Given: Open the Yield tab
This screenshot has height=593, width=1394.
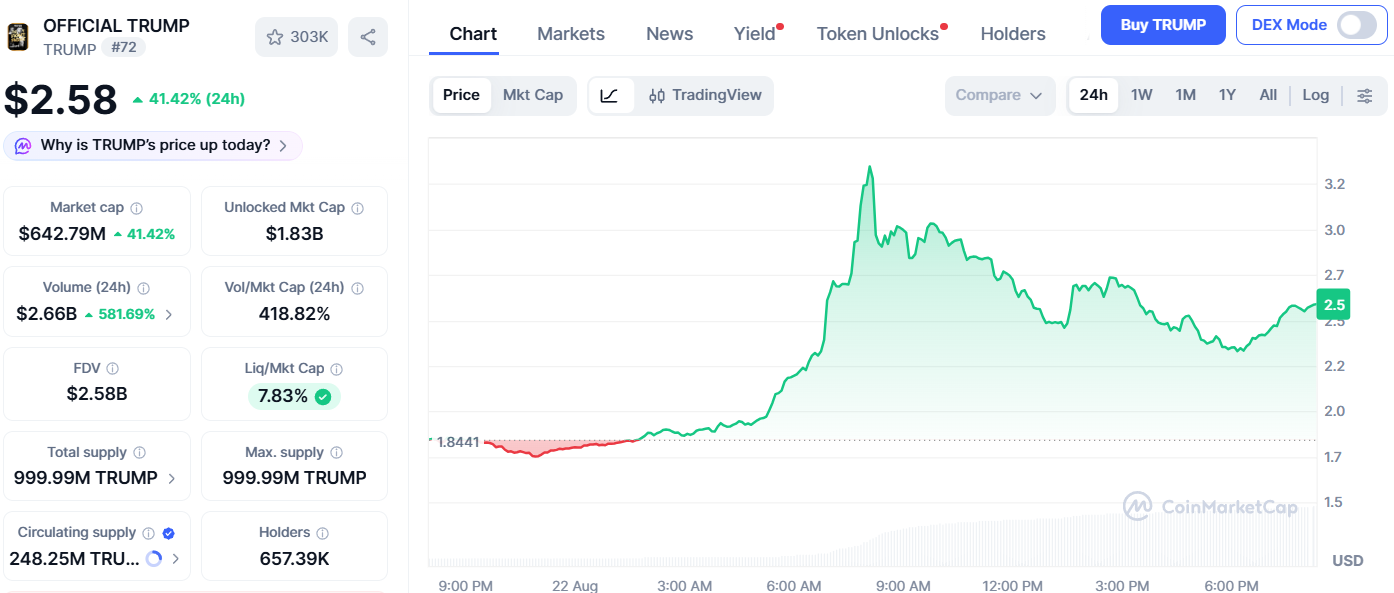Looking at the screenshot, I should point(755,34).
